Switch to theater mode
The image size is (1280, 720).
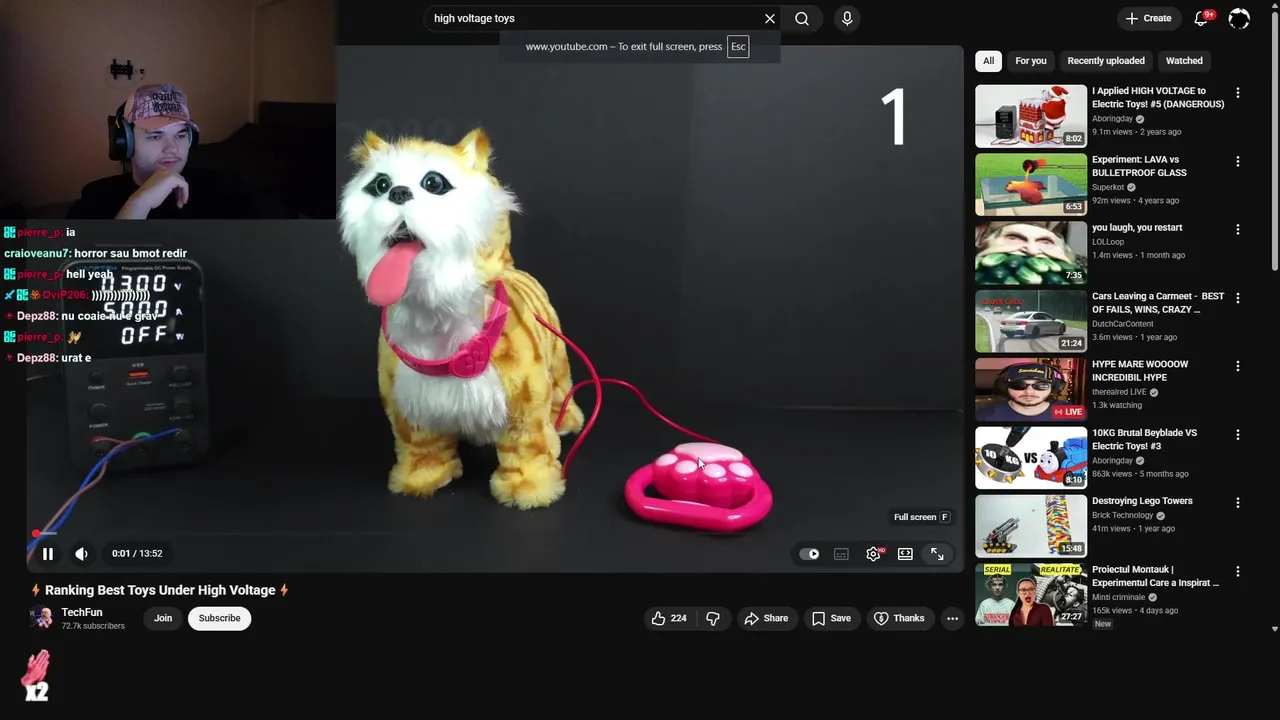905,554
